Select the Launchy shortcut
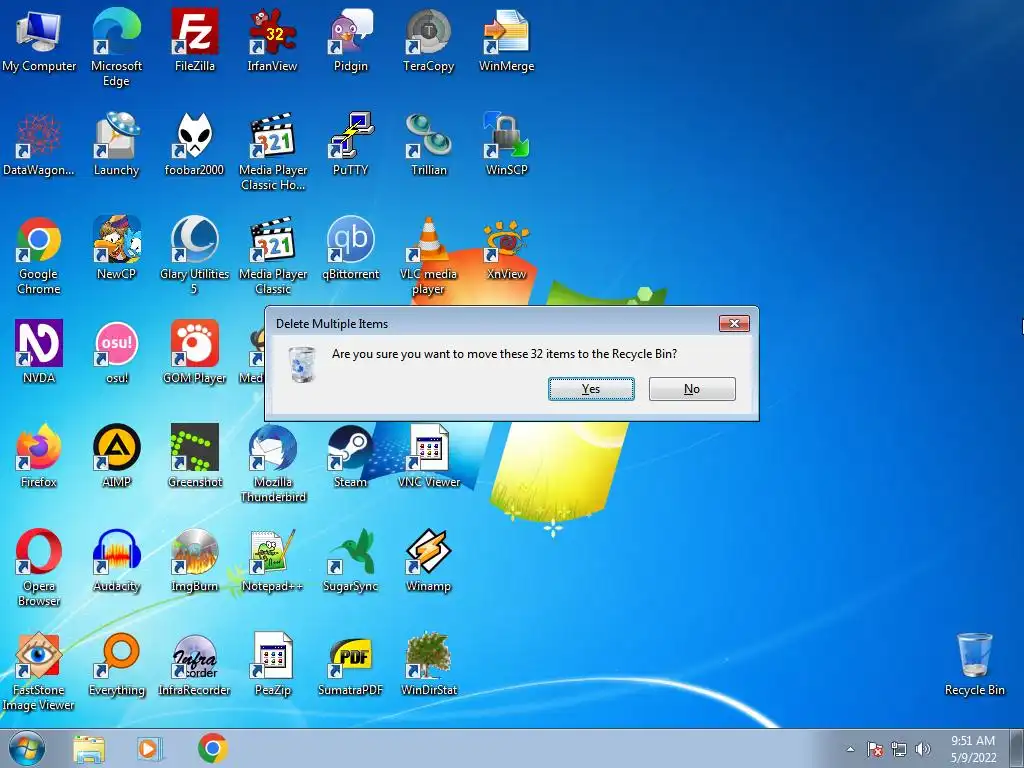 (116, 144)
